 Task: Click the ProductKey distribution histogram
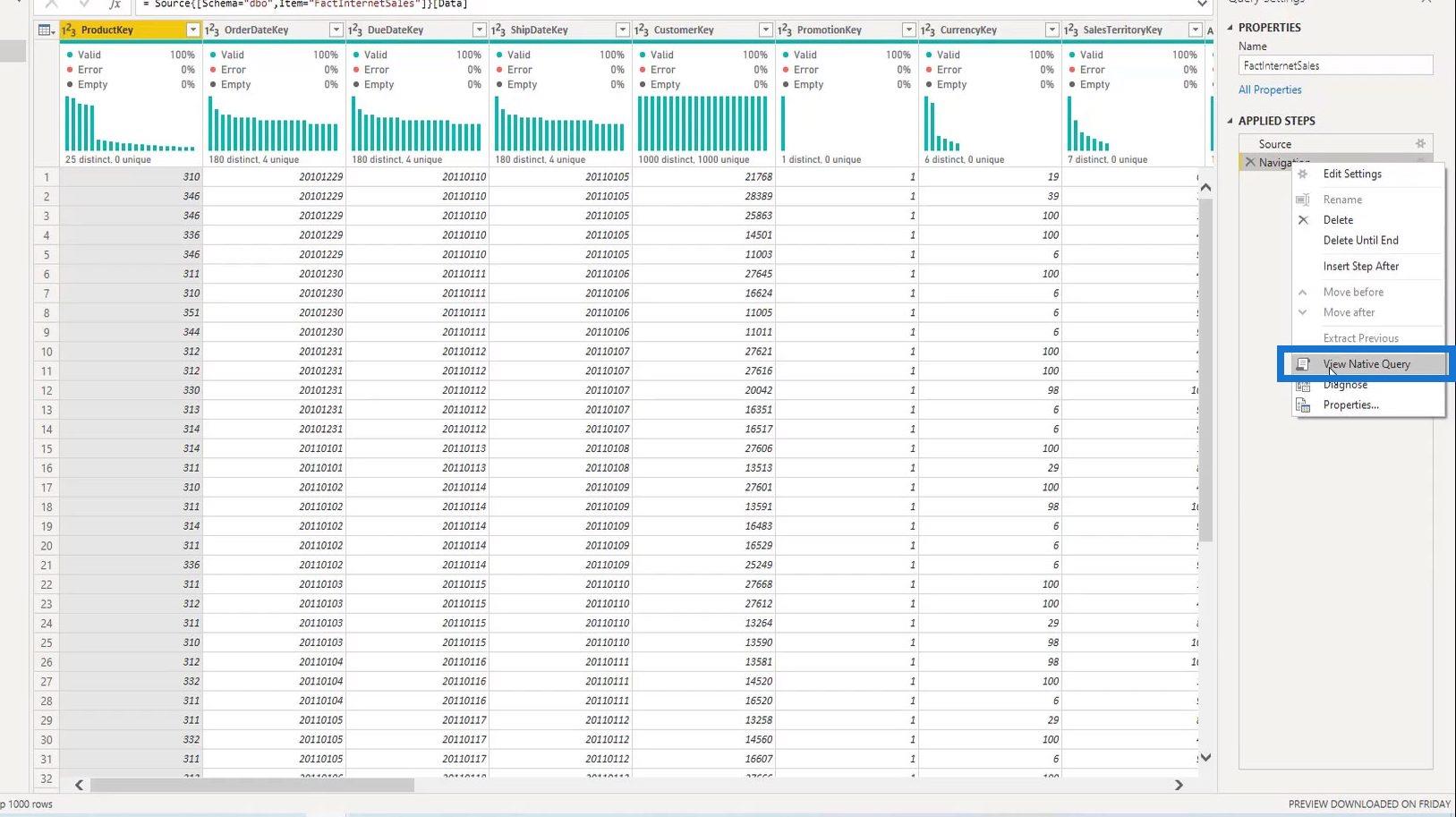pos(130,123)
